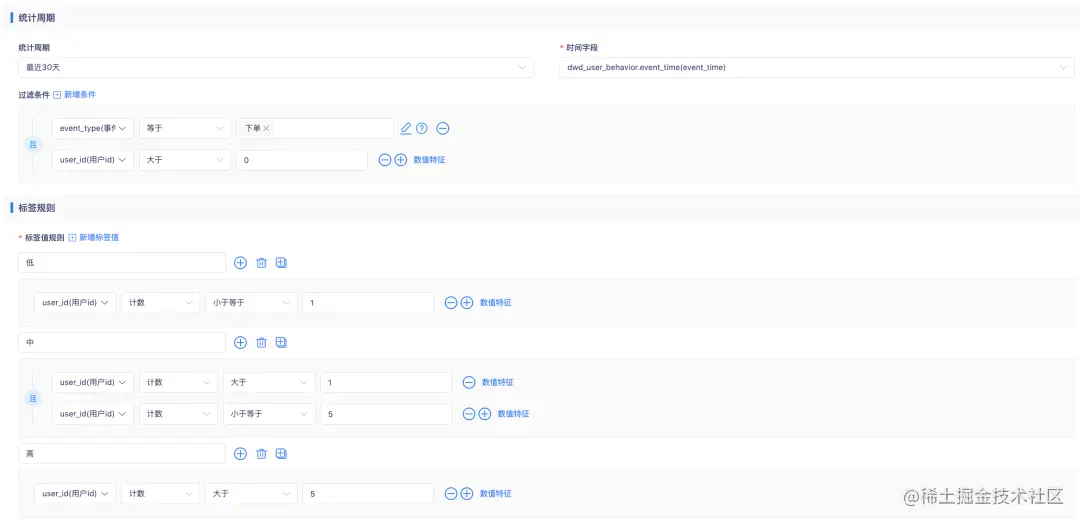Duplicate the 高 label value with copy icon

pos(281,453)
